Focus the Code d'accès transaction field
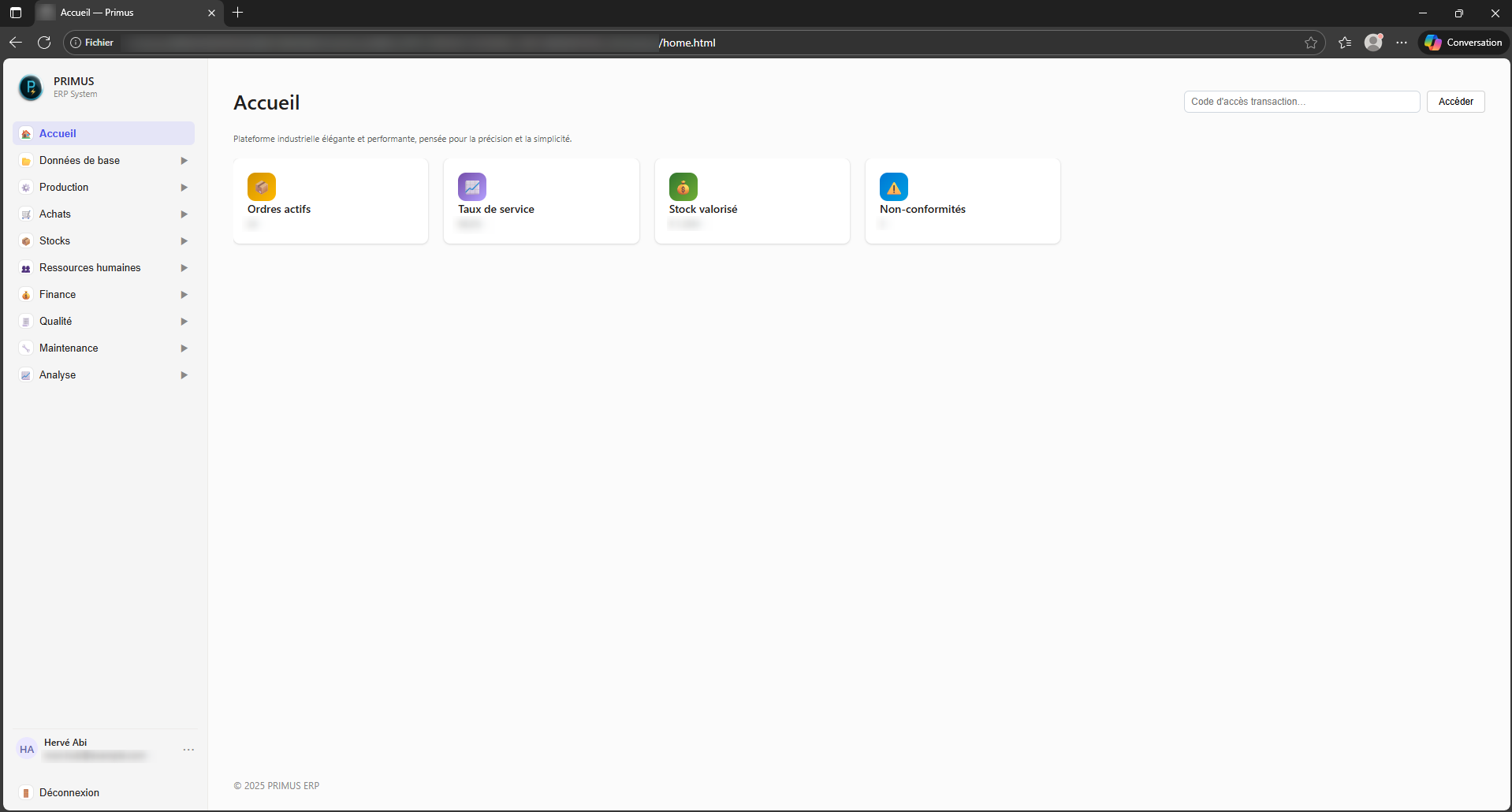 (x=1302, y=102)
